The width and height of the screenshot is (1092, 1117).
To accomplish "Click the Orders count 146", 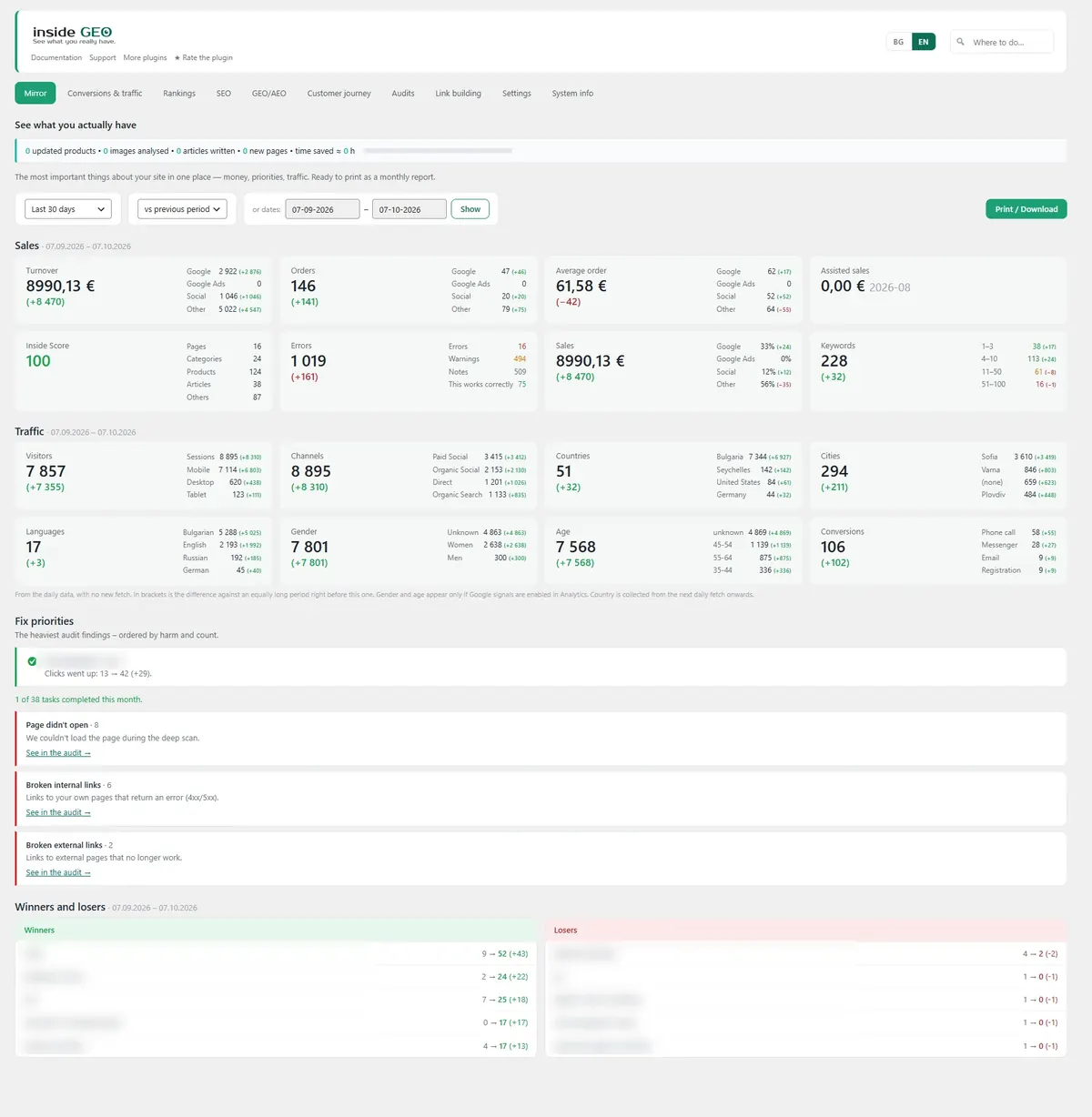I will click(303, 286).
